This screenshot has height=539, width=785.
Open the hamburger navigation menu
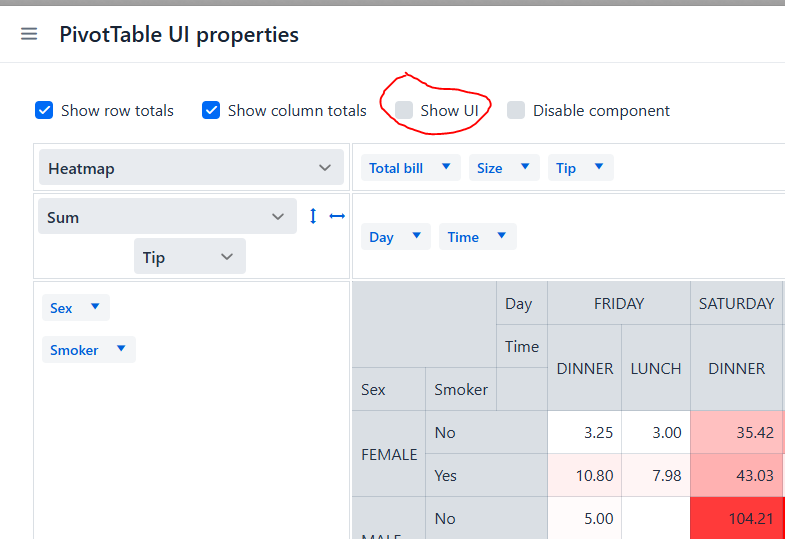pyautogui.click(x=29, y=34)
